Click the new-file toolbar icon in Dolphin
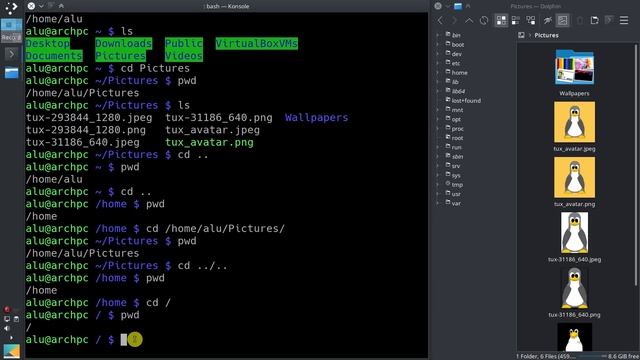 pos(594,20)
